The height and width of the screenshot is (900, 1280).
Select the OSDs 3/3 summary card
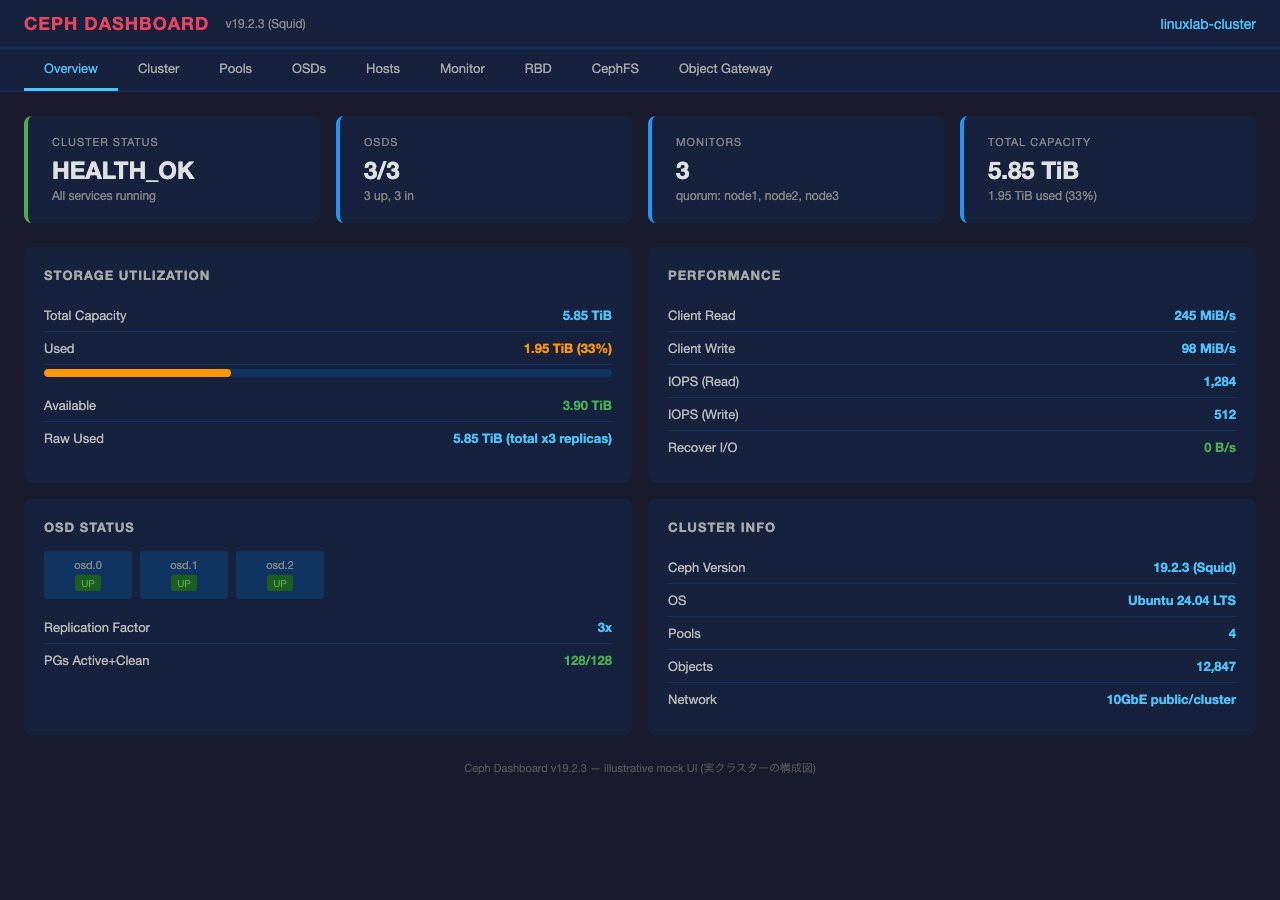[484, 169]
